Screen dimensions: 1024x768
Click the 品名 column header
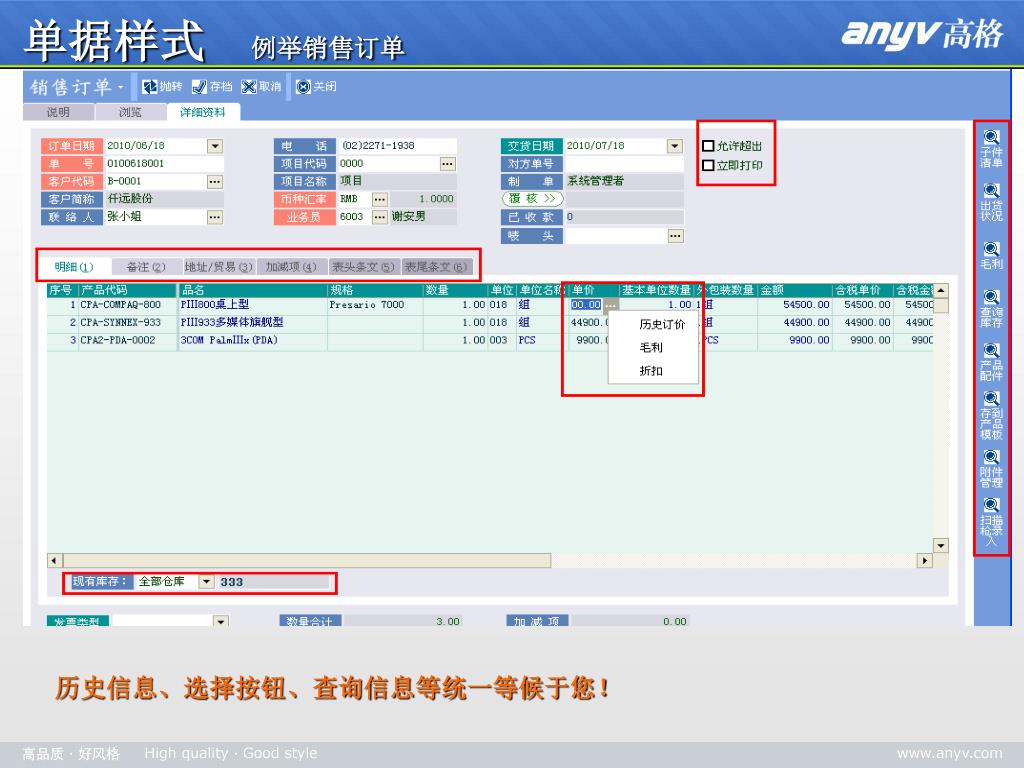[x=253, y=290]
